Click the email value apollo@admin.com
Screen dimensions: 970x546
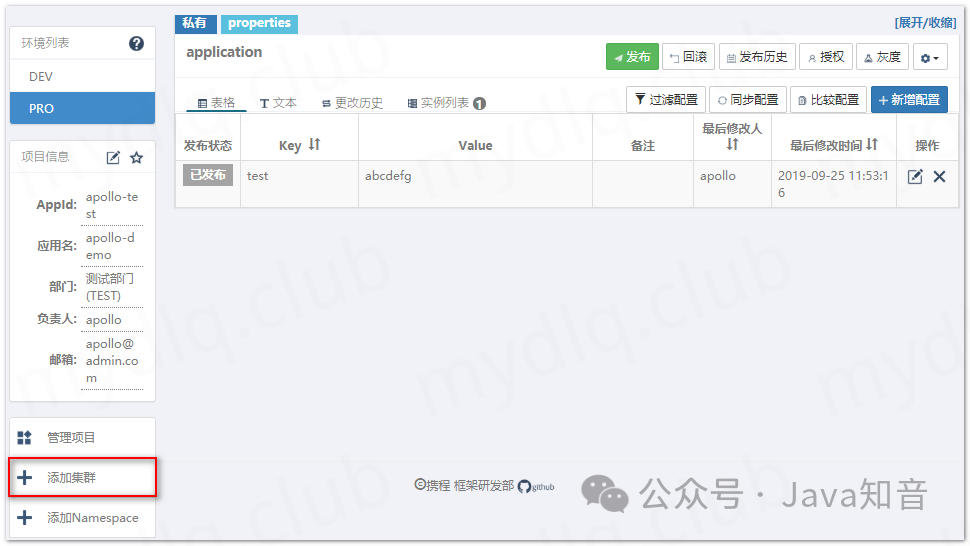(112, 360)
